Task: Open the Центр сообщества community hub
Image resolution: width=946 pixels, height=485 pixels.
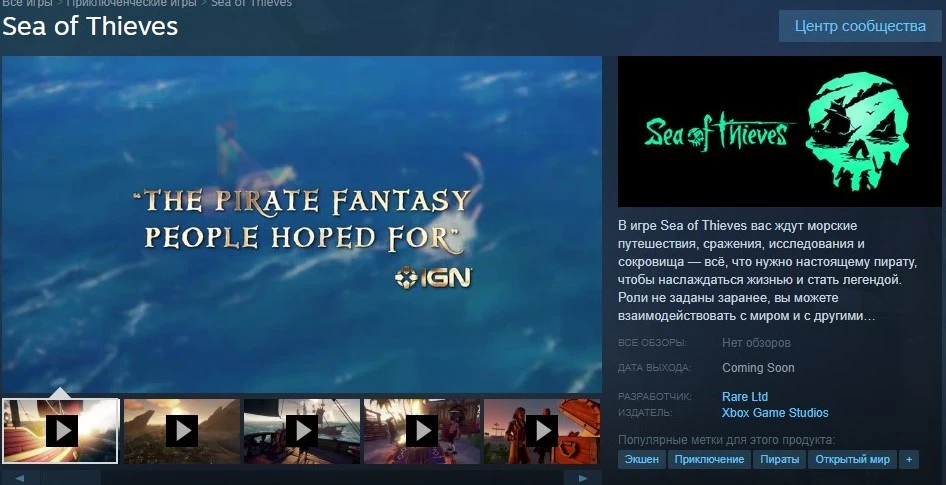Action: tap(860, 26)
